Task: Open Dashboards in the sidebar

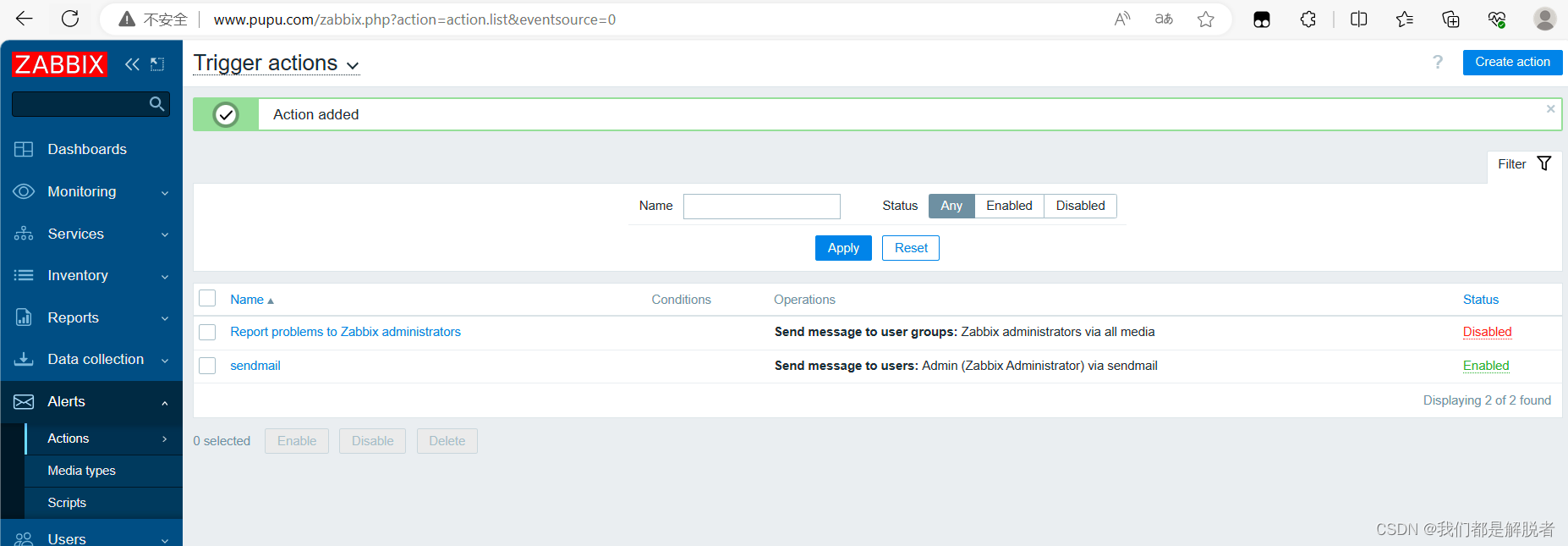Action: tap(91, 149)
